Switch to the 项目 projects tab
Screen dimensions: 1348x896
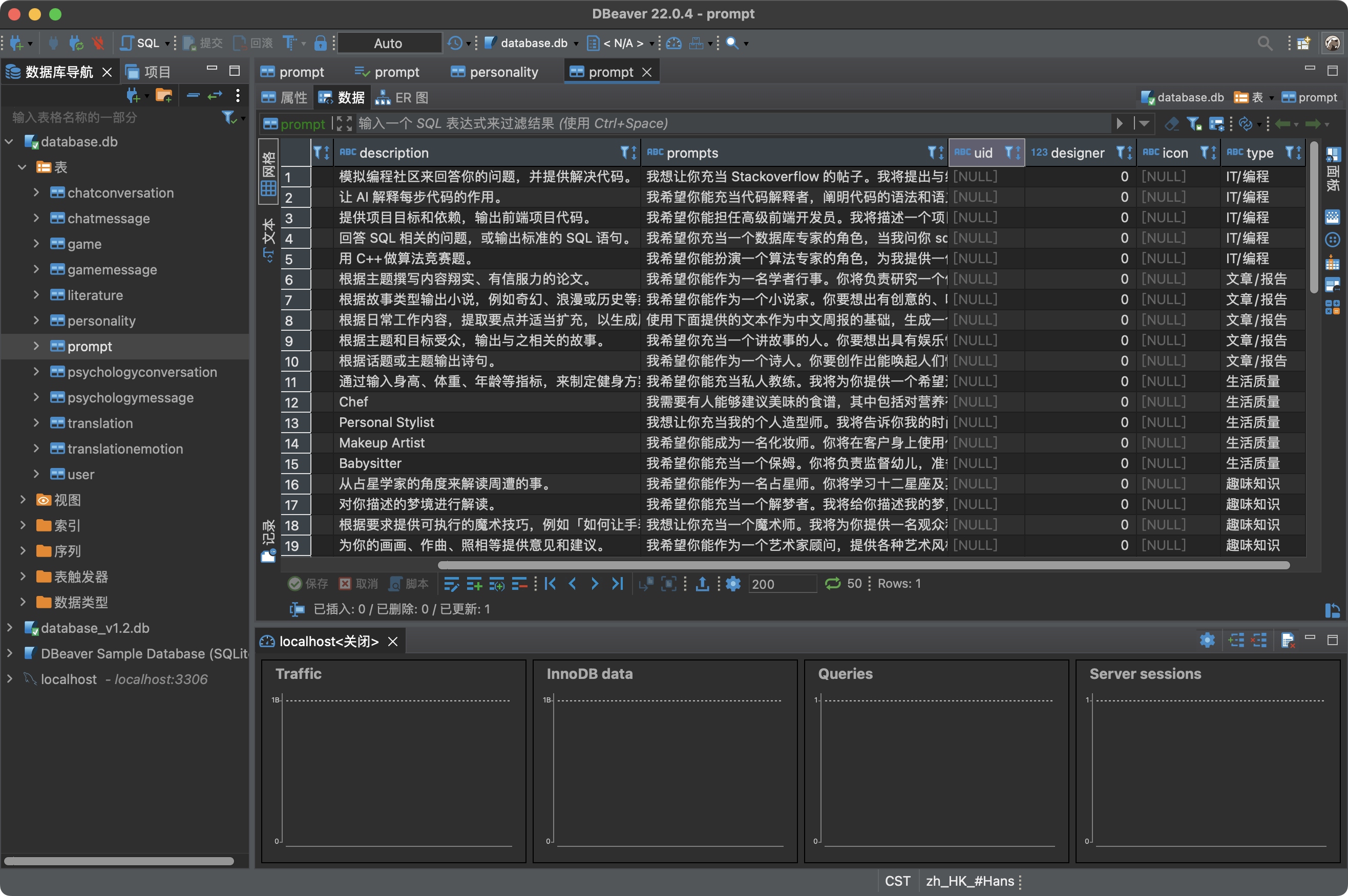(148, 72)
